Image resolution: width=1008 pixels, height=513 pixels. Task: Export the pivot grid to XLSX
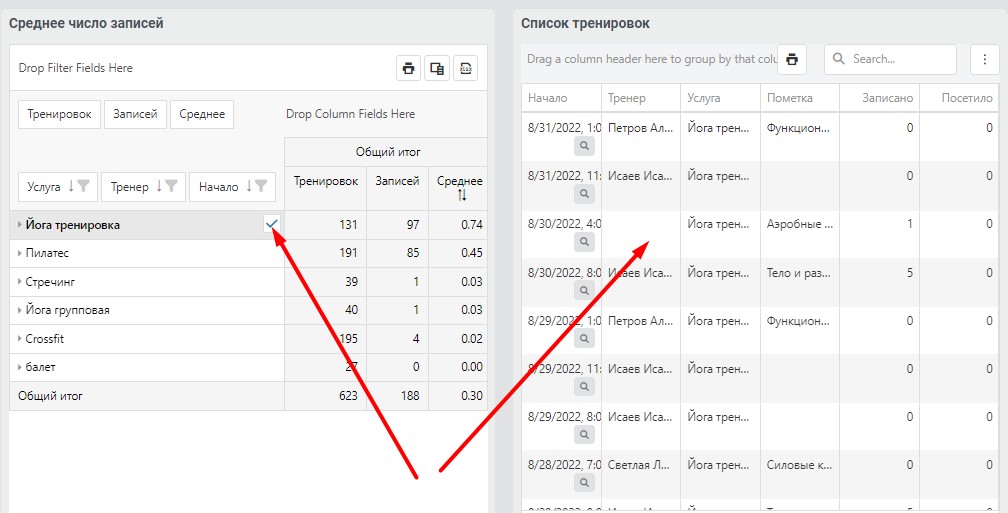(465, 68)
